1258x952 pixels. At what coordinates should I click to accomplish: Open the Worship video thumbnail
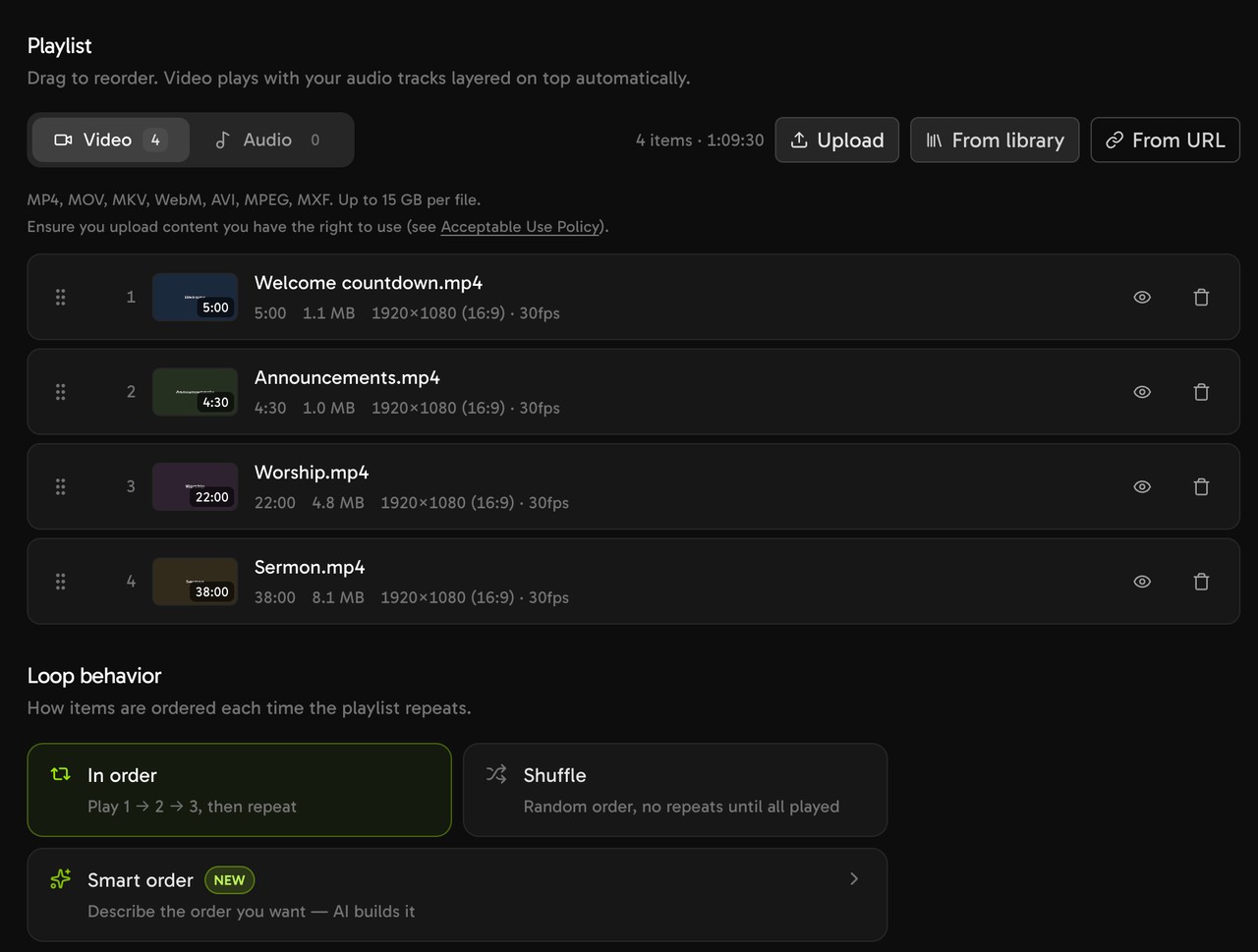click(x=195, y=486)
